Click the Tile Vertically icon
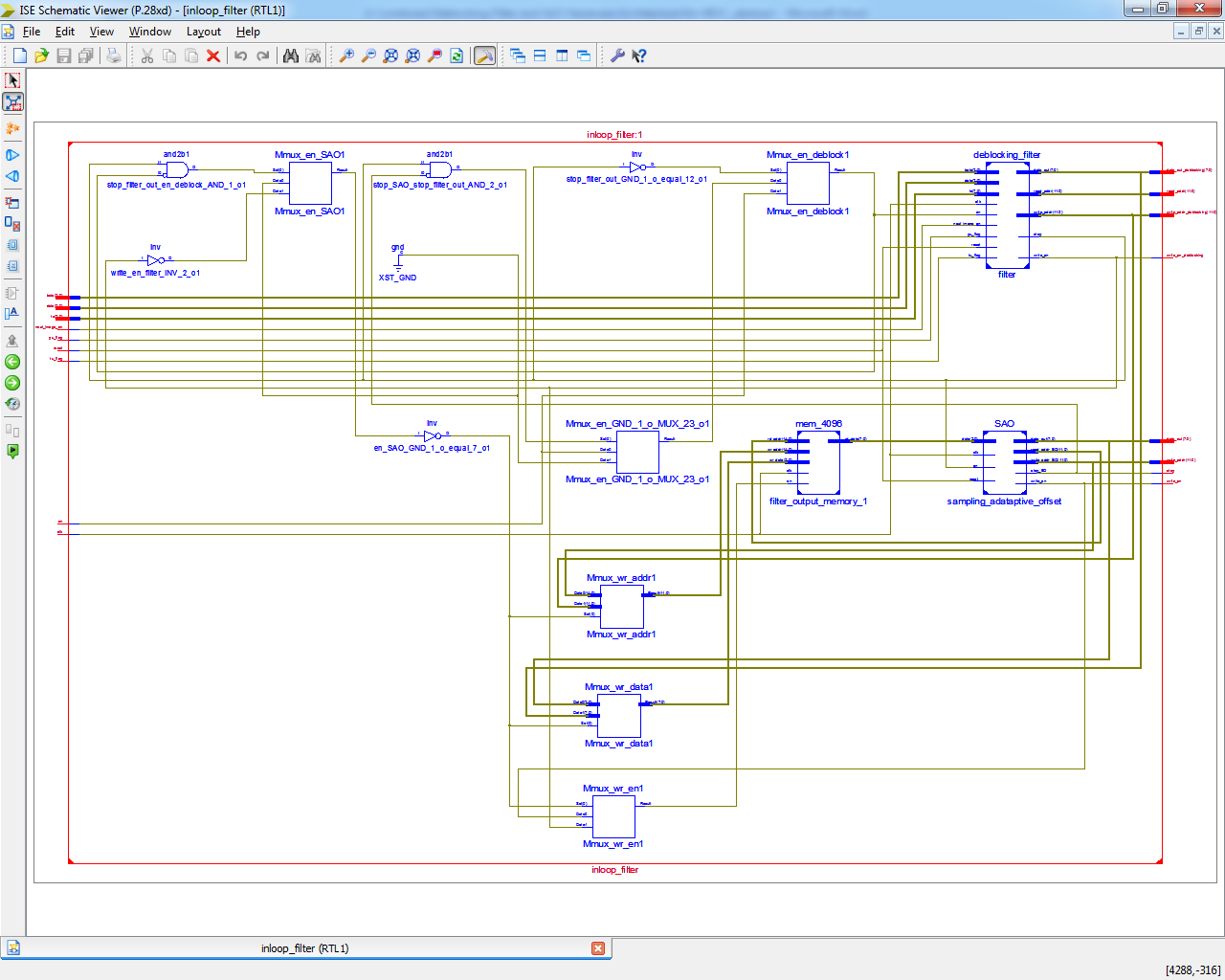The image size is (1225, 980). [562, 56]
